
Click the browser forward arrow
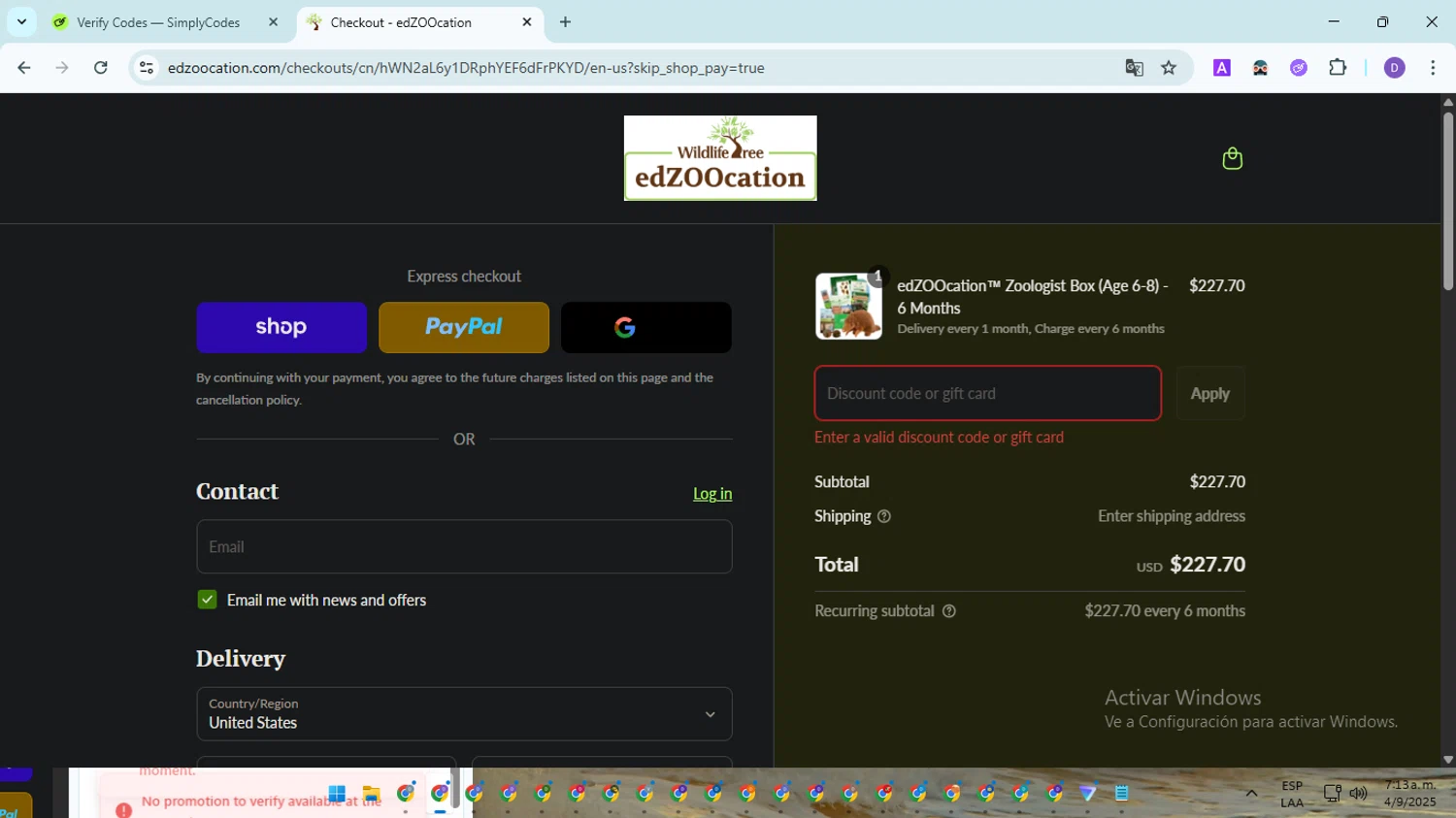[x=62, y=68]
